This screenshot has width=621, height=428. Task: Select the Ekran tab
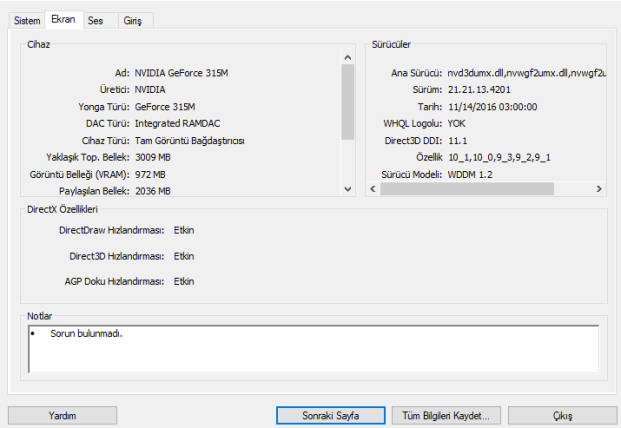(x=63, y=19)
